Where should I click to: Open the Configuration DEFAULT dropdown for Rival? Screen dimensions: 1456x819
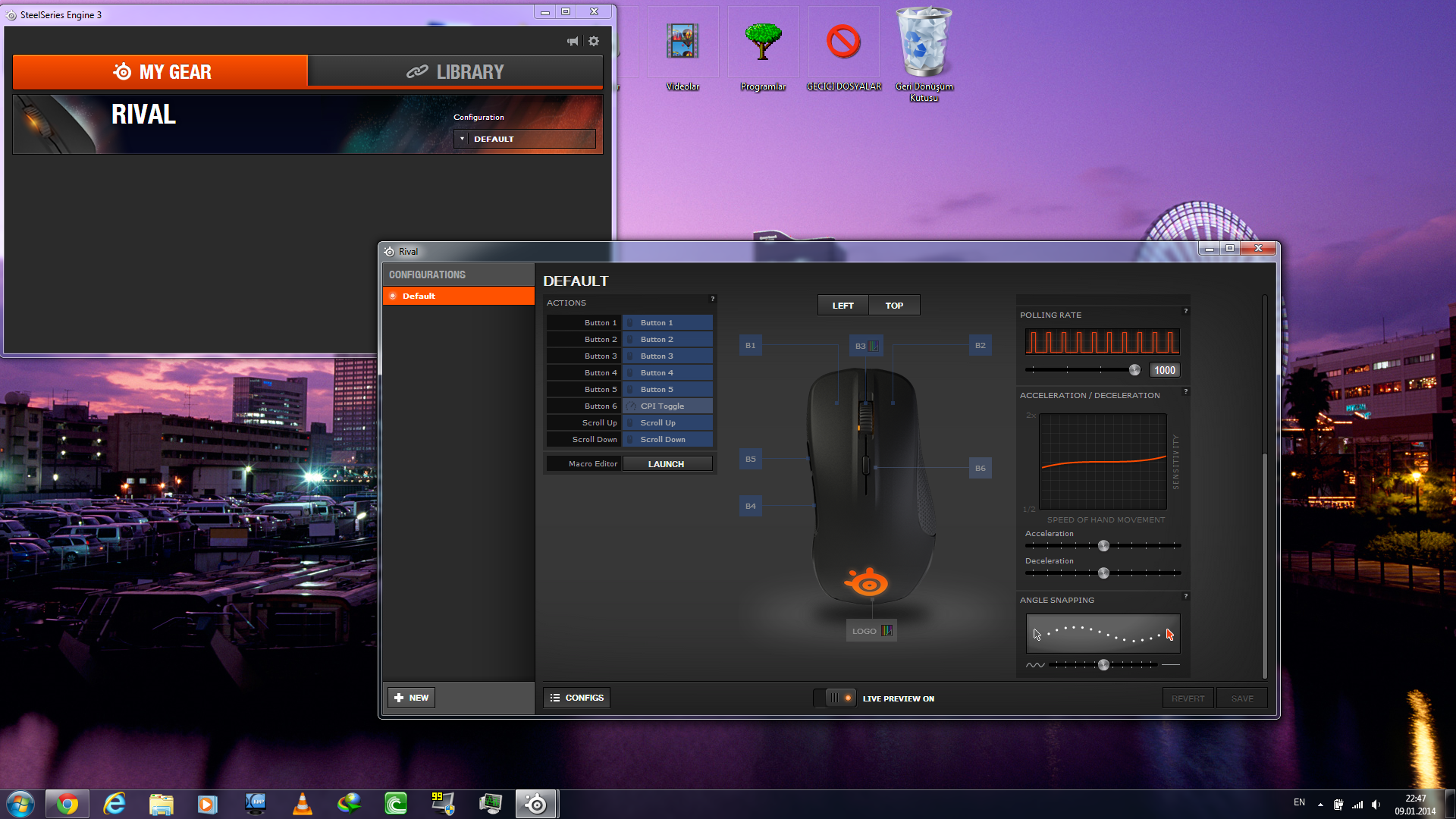525,139
